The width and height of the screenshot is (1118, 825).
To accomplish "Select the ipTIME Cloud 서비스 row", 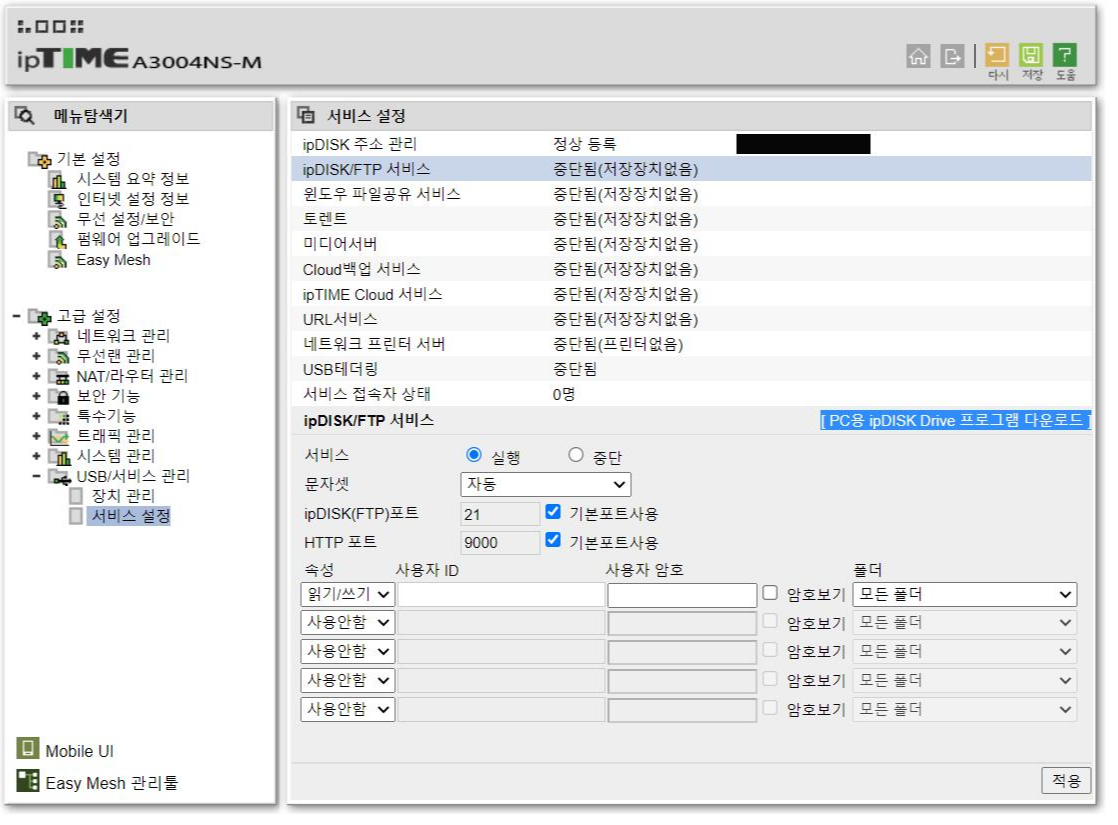I will click(x=691, y=294).
